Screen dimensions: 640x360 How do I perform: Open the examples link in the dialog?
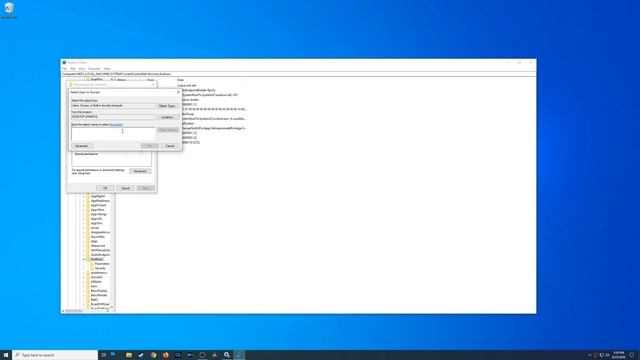(116, 124)
